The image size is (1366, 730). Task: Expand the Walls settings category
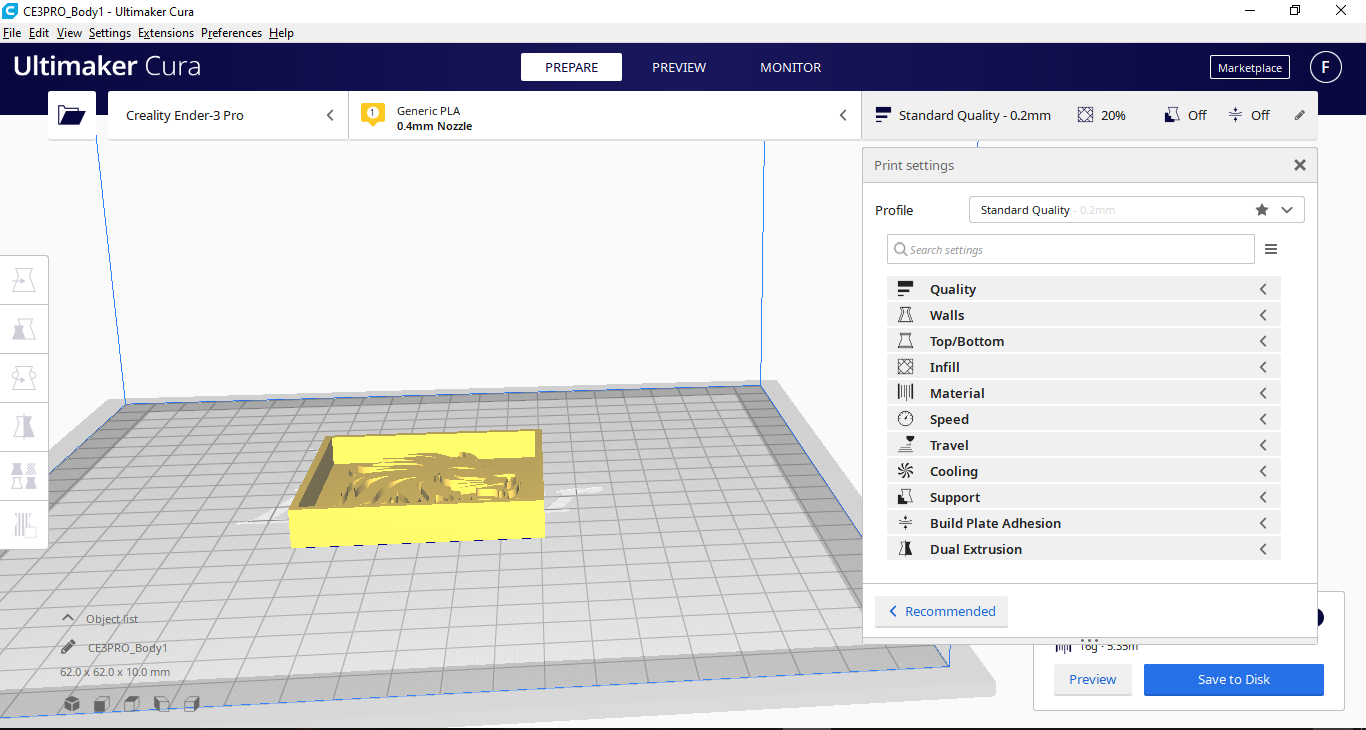point(1083,315)
